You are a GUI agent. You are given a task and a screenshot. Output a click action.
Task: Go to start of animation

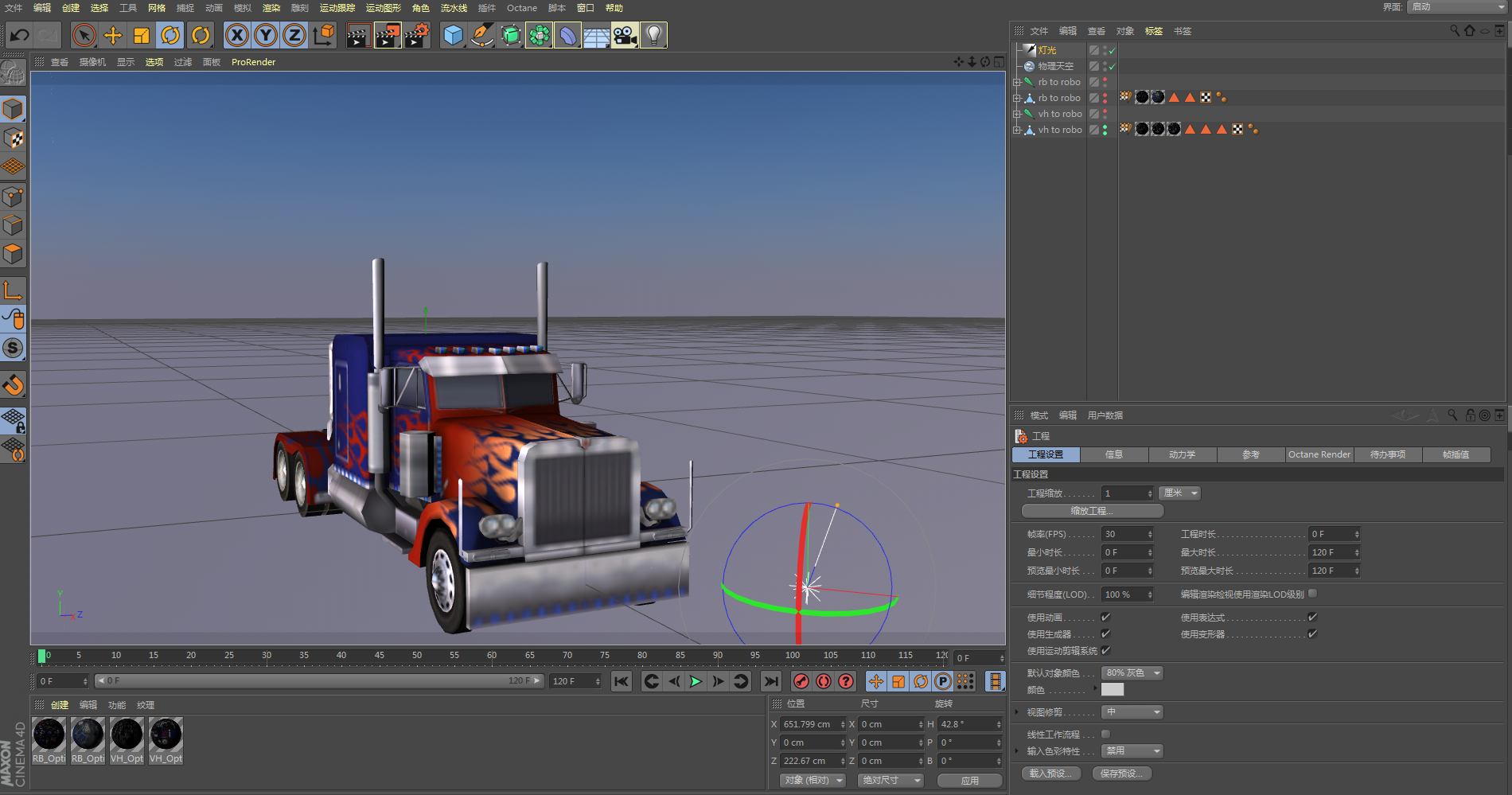(622, 681)
